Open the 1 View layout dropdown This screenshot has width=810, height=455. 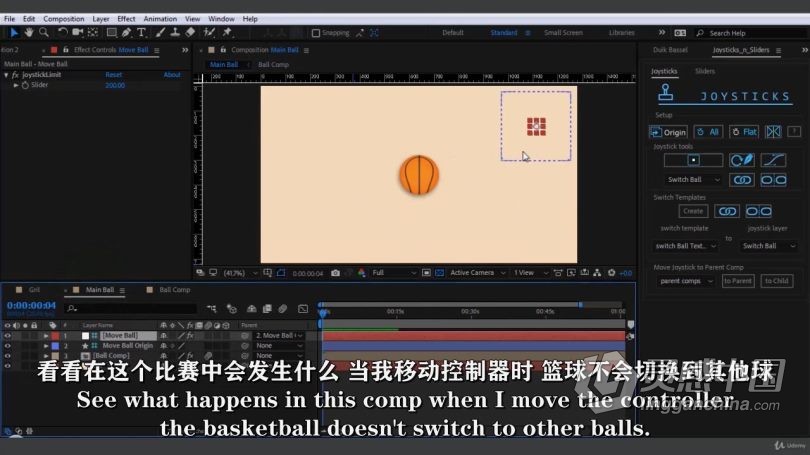point(530,273)
